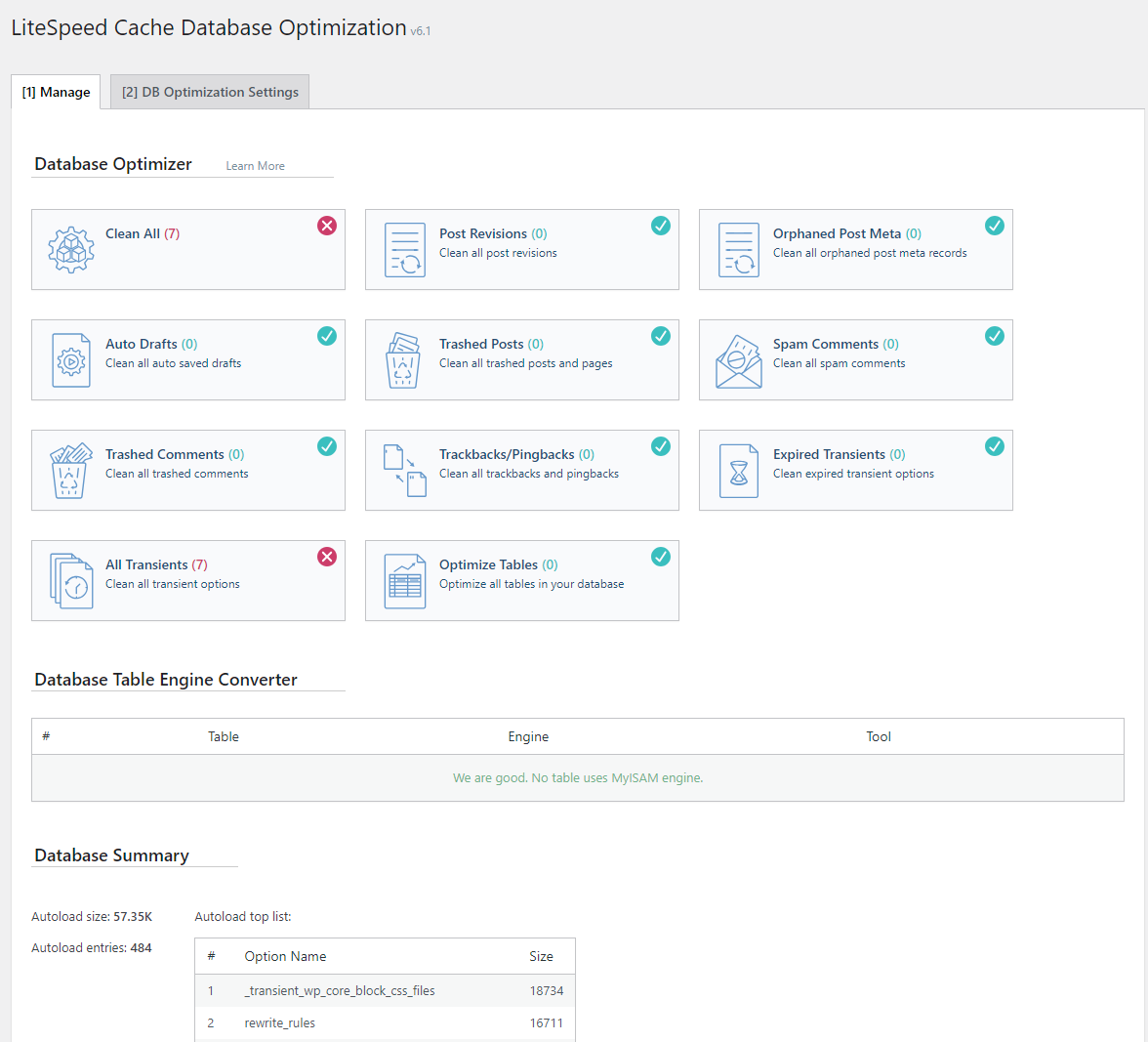Click the Expired Transients hourglass icon
This screenshot has width=1148, height=1042.
(739, 471)
